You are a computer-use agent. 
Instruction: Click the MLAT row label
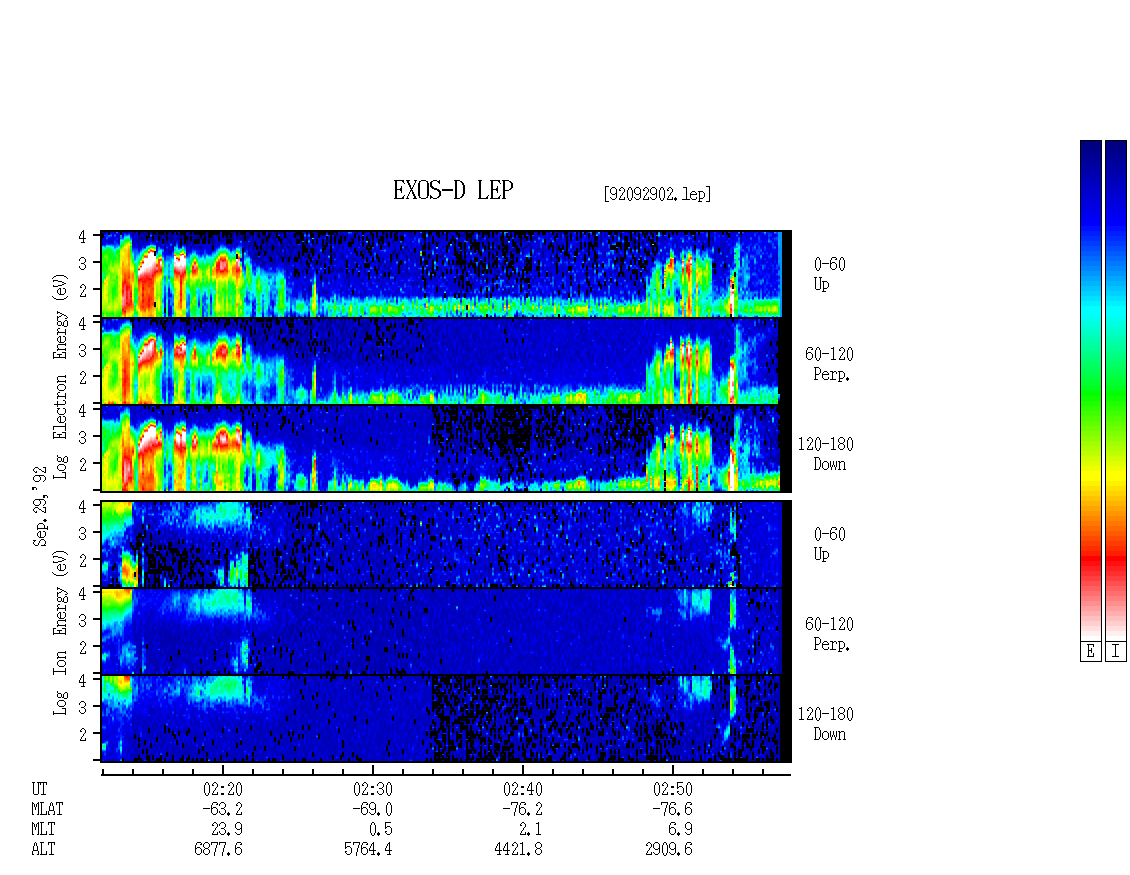[47, 809]
